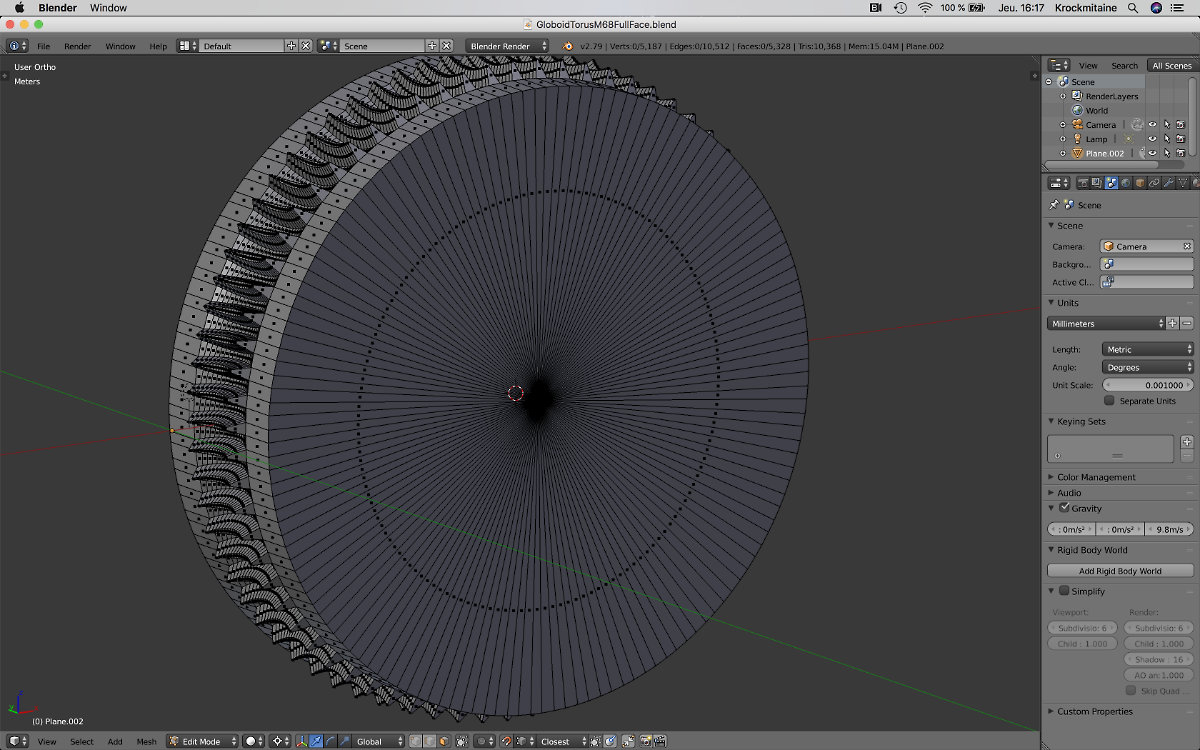Collapse the Scene tree node in outliner
Screen dimensions: 1200x750
click(1049, 82)
